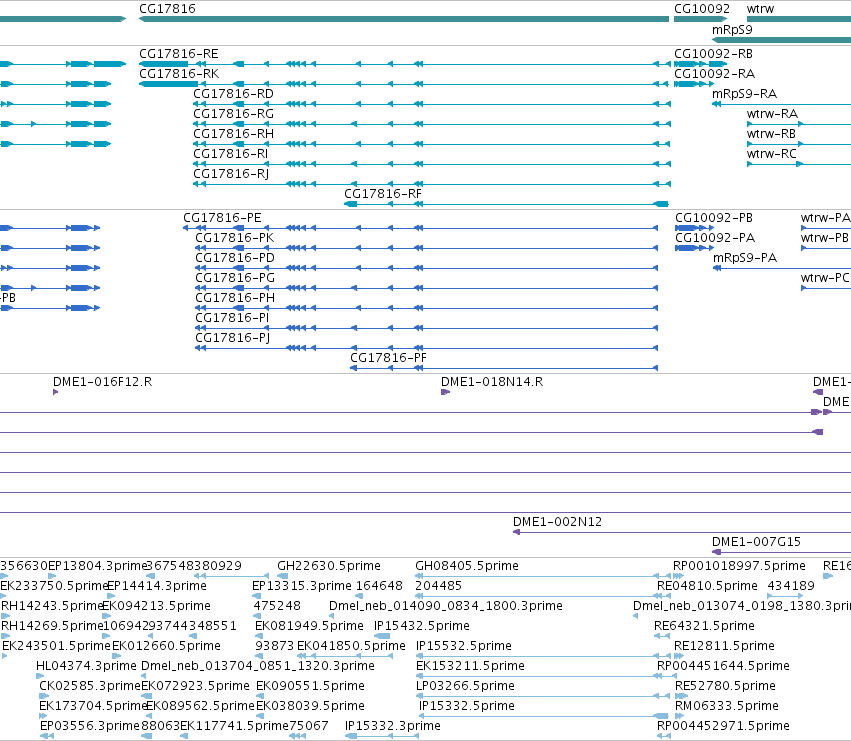Select EST HL04374.3prime
The image size is (851, 741).
point(86,666)
